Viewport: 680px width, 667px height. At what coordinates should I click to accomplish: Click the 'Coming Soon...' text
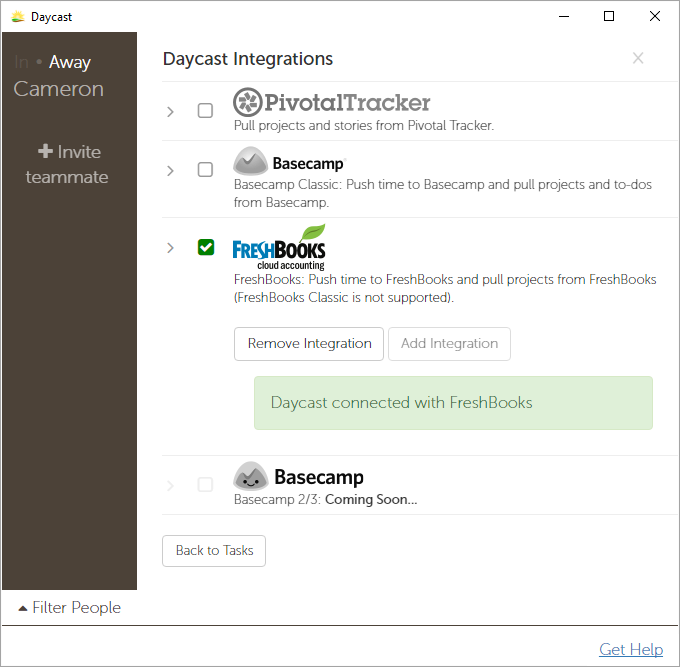[x=371, y=499]
